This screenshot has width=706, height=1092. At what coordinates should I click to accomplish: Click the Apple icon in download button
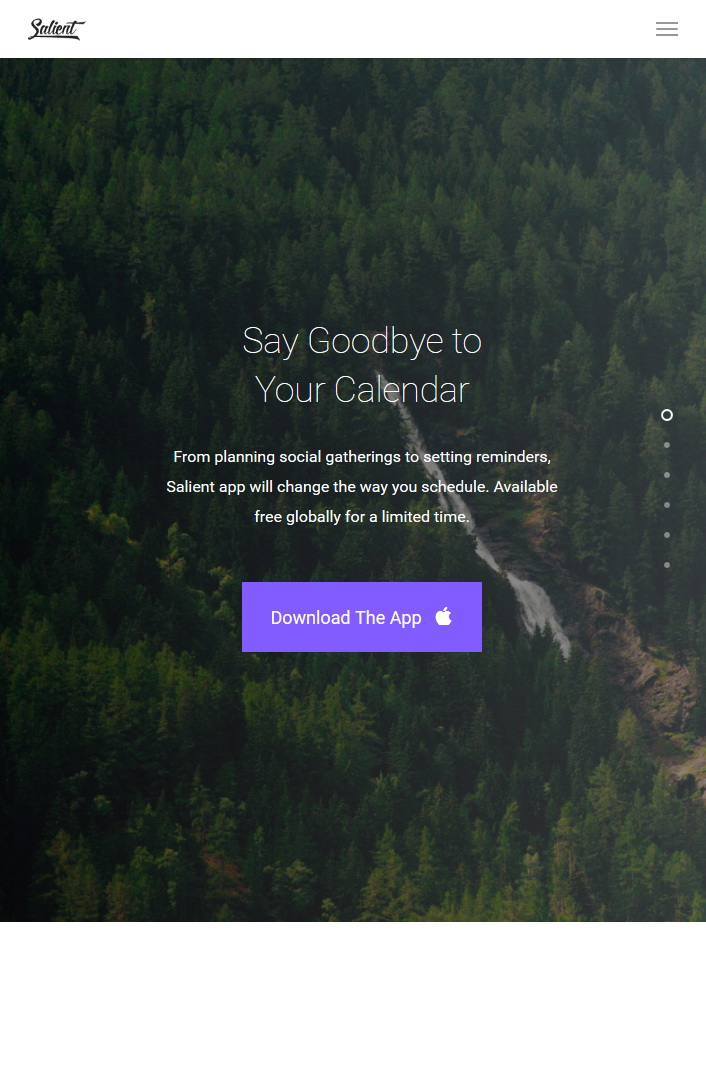(x=444, y=616)
